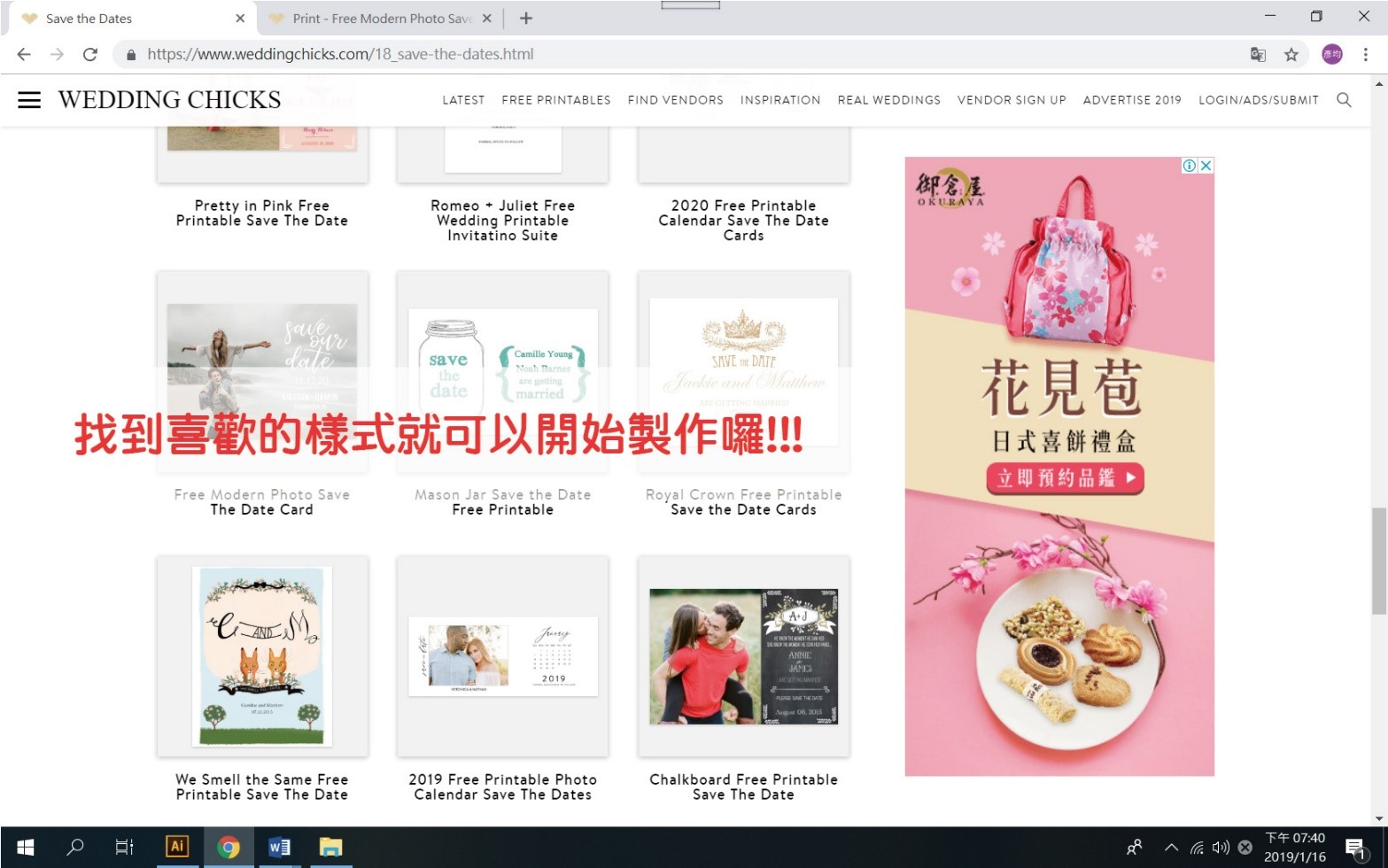
Task: Click the scrollbar down arrow
Action: (1379, 818)
